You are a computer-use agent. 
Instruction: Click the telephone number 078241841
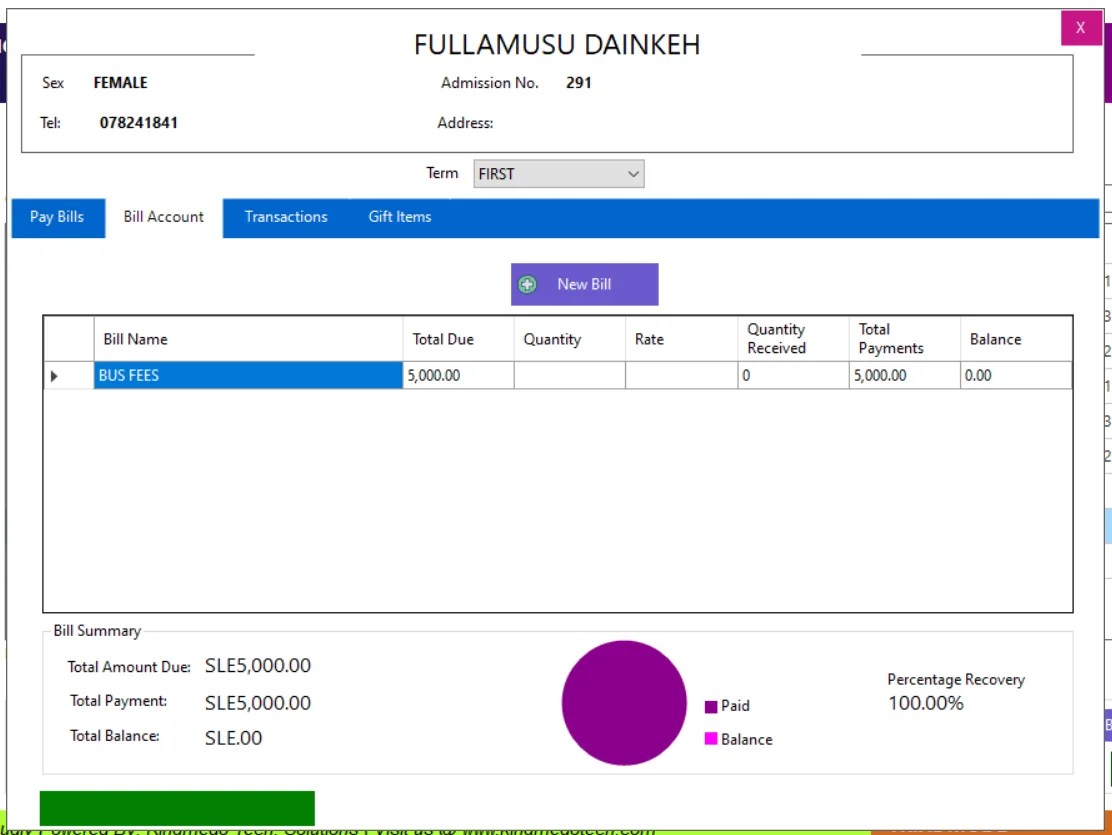click(x=139, y=123)
